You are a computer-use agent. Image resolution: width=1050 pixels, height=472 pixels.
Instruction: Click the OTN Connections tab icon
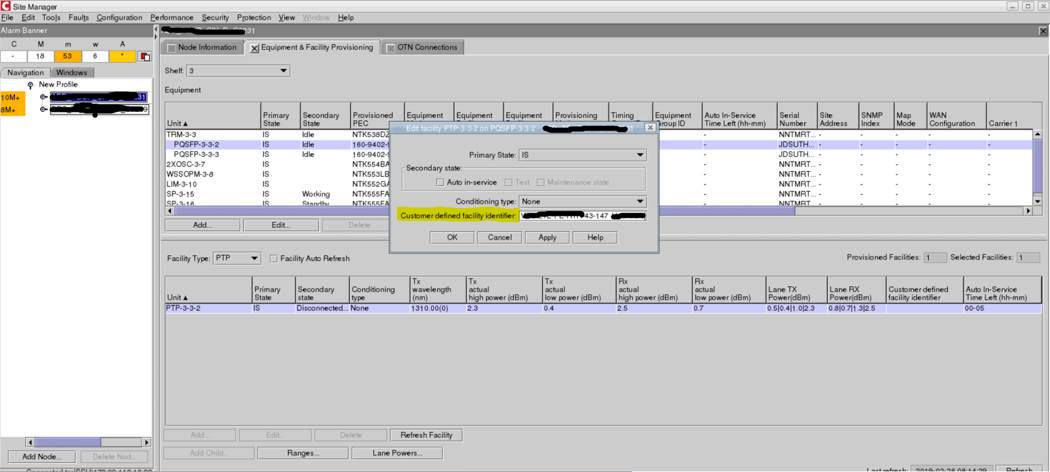click(x=391, y=48)
